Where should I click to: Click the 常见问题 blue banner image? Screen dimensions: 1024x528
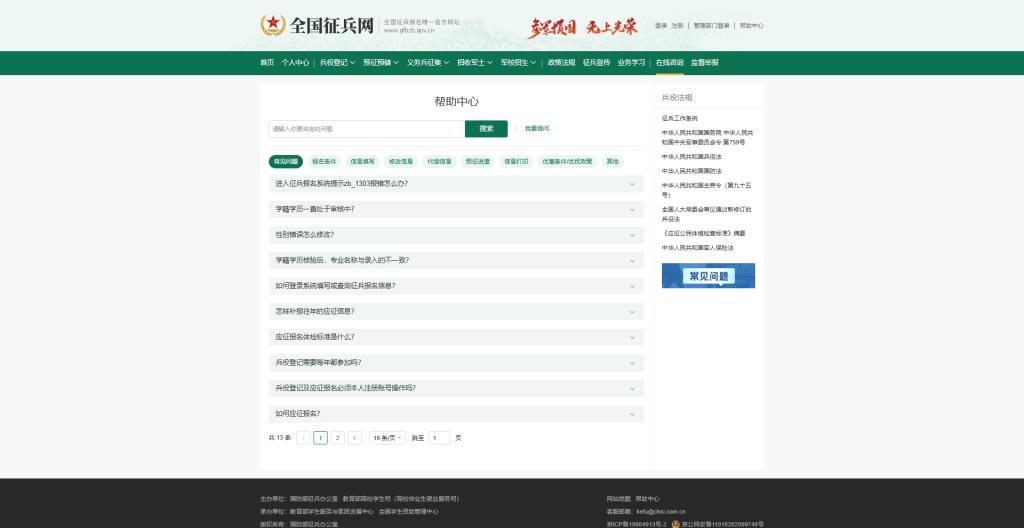[708, 276]
